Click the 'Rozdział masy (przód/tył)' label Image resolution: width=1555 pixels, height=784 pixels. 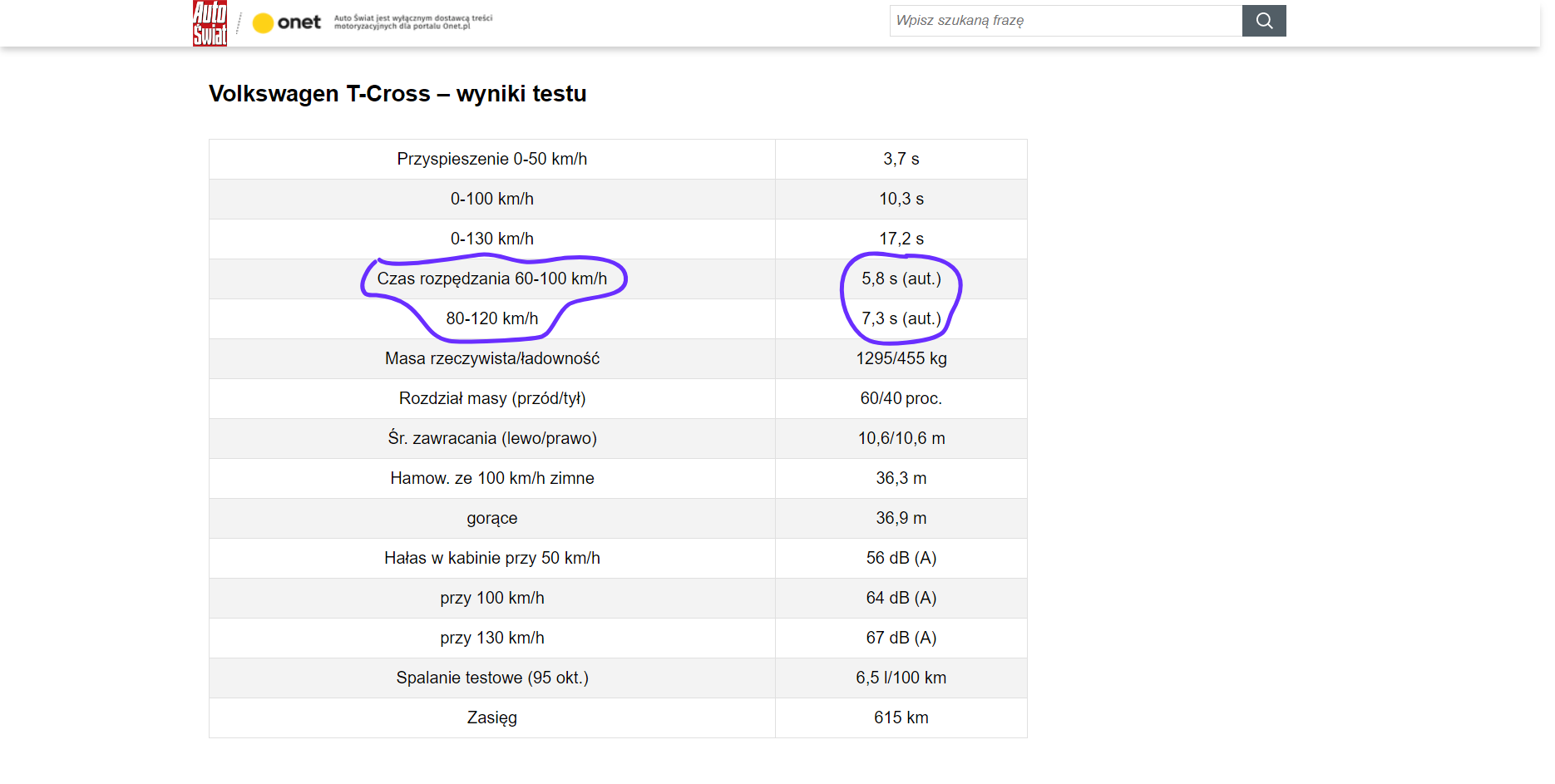pyautogui.click(x=492, y=398)
